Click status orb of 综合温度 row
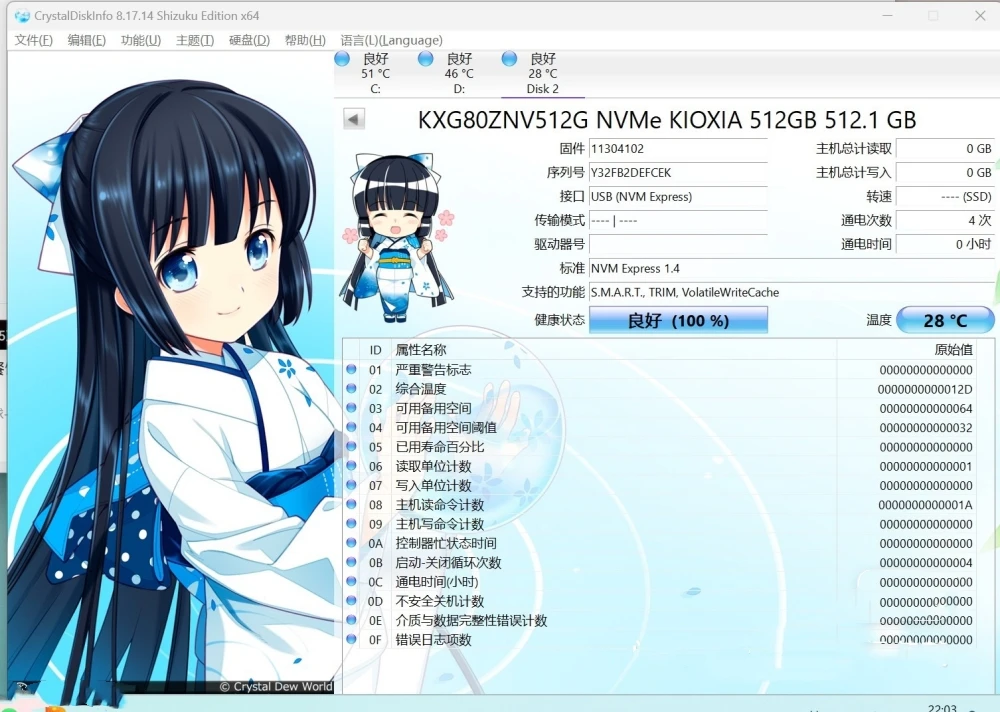This screenshot has width=1000, height=712. coord(352,389)
